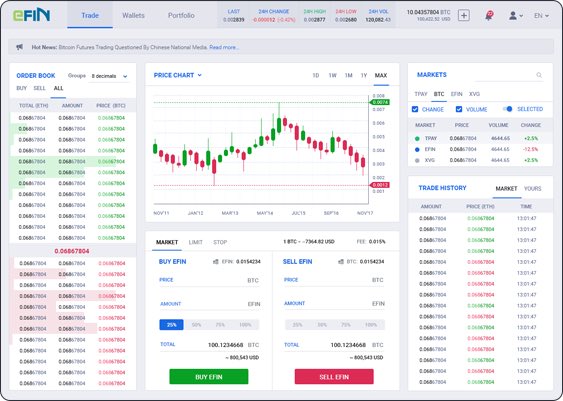Viewport: 563px width, 401px height.
Task: Switch trade history to MARKET
Action: (x=506, y=188)
